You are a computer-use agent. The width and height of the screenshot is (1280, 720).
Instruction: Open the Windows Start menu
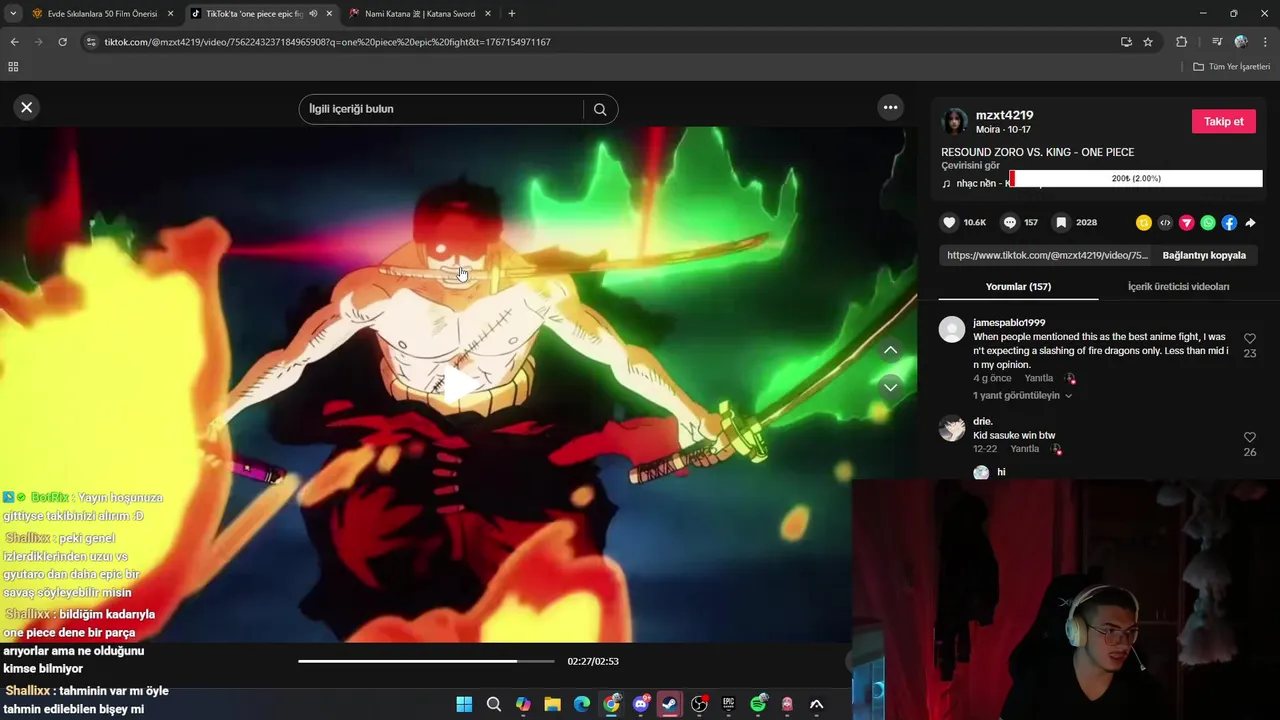[x=464, y=704]
